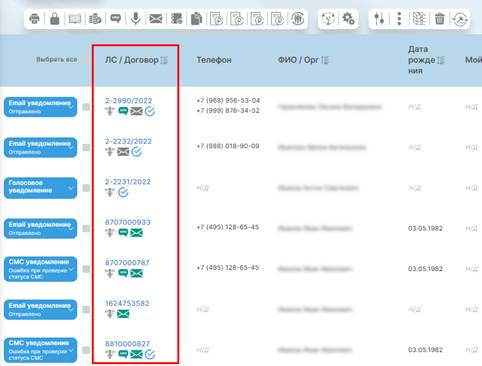Click the trash bin delete icon
This screenshot has height=366, width=482.
point(440,19)
